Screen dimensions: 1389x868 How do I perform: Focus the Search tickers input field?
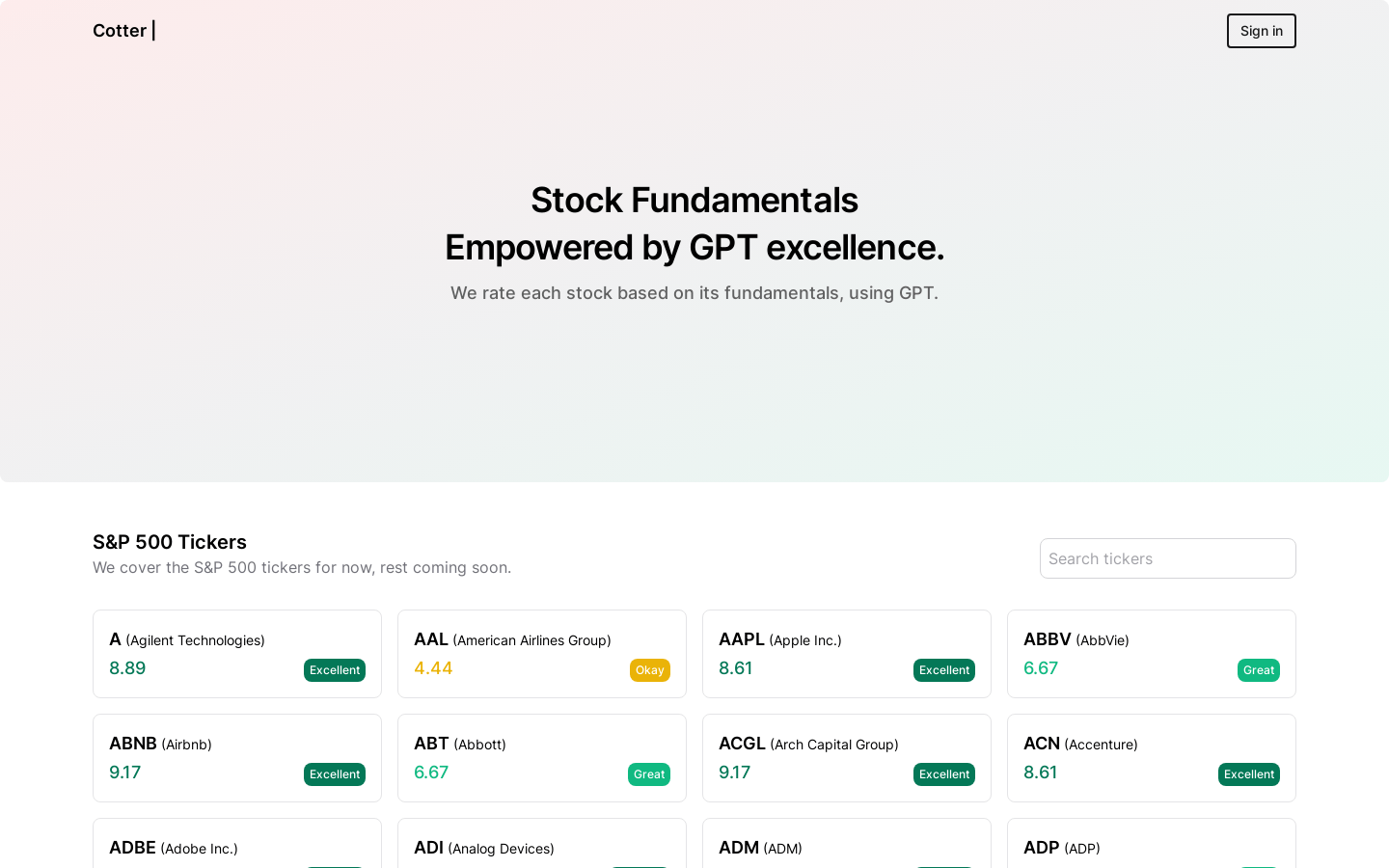1167,558
